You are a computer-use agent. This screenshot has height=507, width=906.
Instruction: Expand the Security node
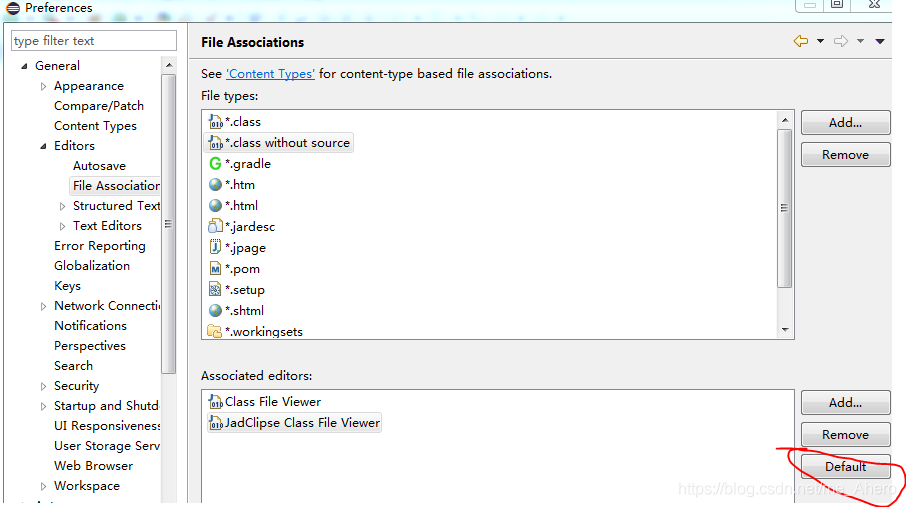coord(43,386)
